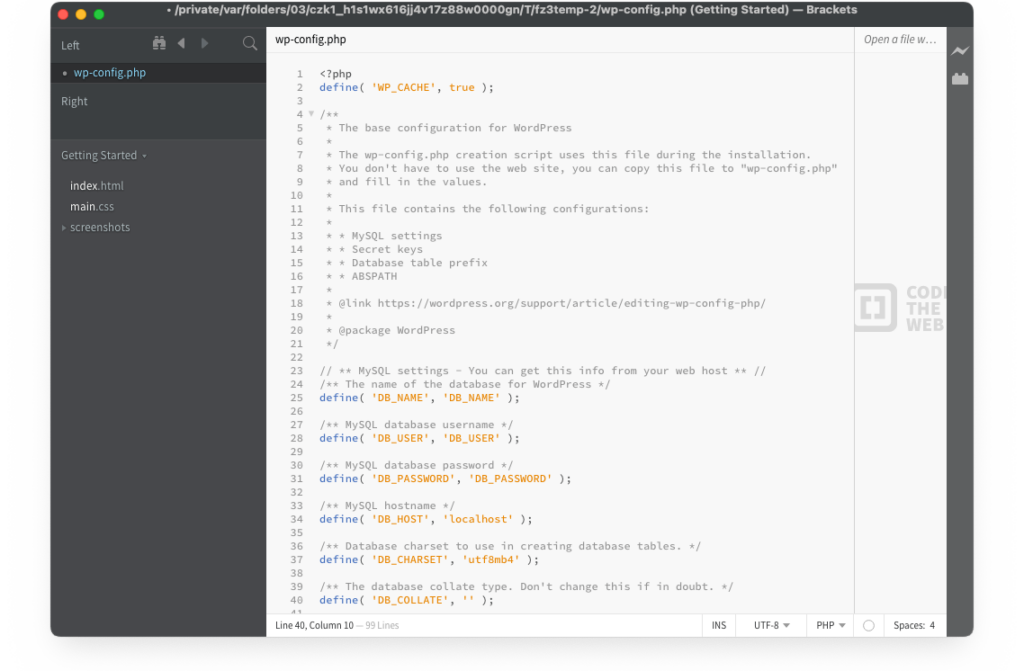Open Find in Files search icon

[249, 44]
